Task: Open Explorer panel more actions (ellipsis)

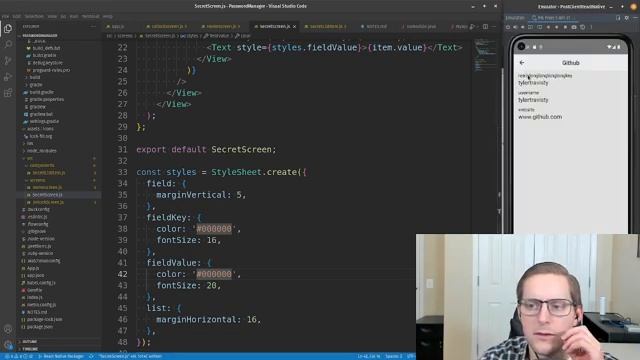Action: pos(93,27)
